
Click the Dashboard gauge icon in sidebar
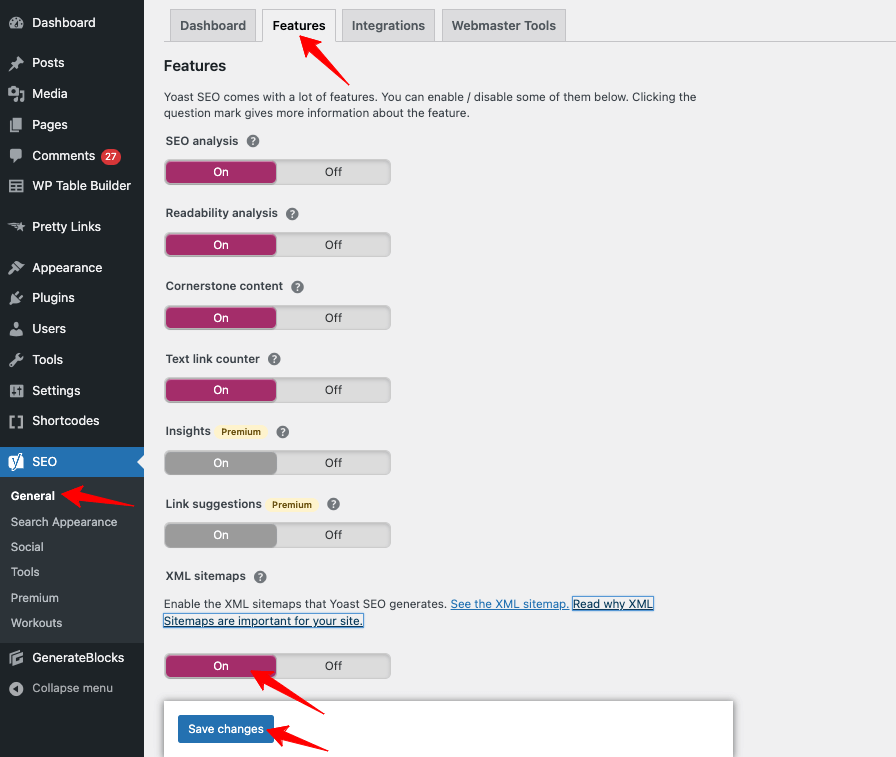[x=17, y=23]
